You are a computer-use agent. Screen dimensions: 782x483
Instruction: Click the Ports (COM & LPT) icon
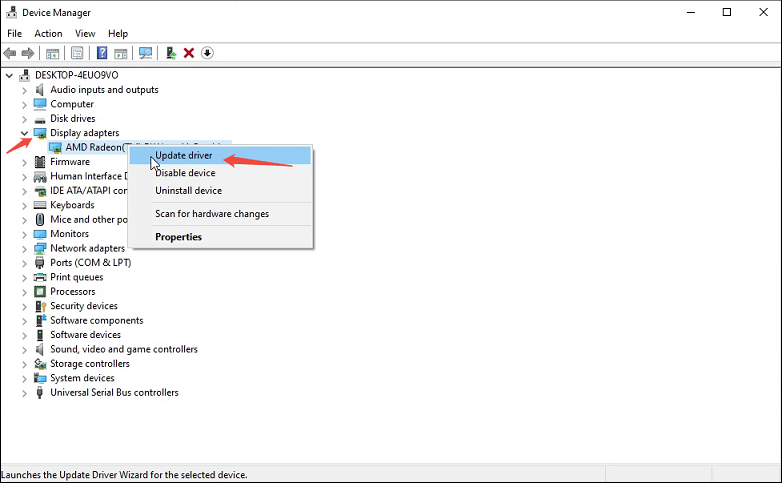[x=40, y=263]
